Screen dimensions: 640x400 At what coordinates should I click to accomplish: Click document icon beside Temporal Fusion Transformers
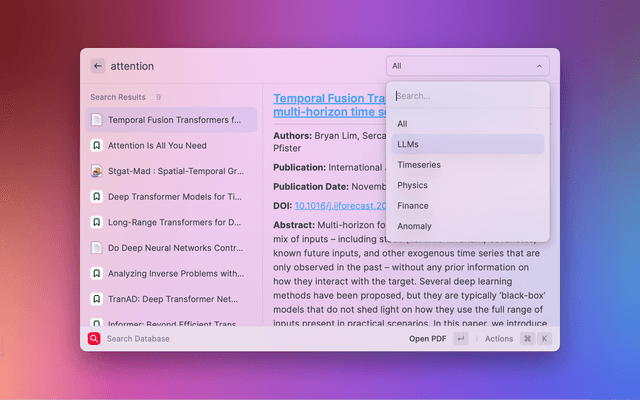(96, 120)
